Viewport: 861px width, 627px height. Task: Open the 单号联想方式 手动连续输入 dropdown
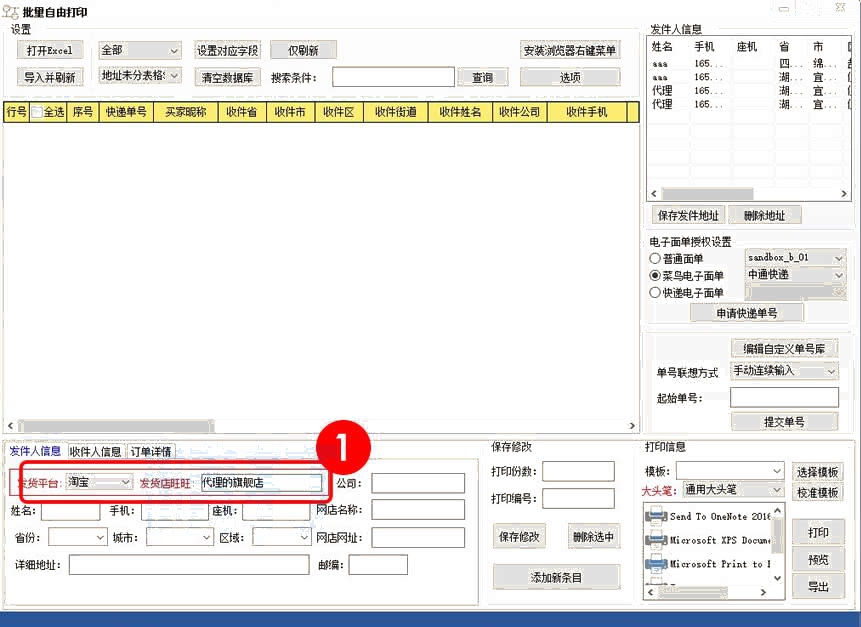tap(783, 371)
